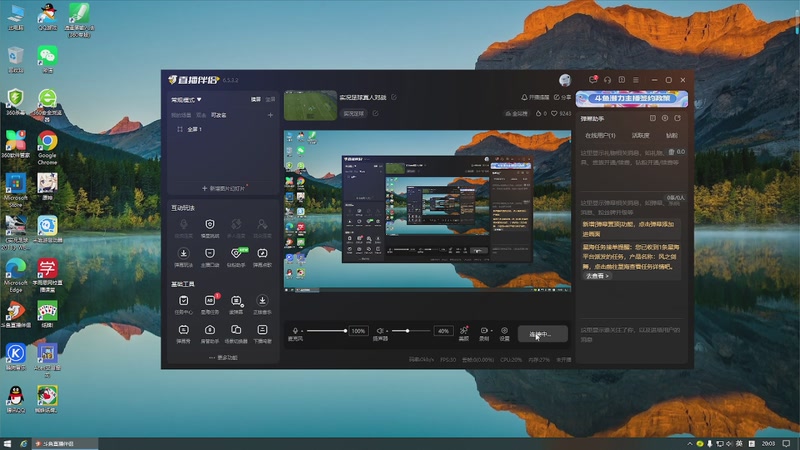Screen dimensions: 800x450
Task: Open the Windows Start menu
Action: coord(7,443)
